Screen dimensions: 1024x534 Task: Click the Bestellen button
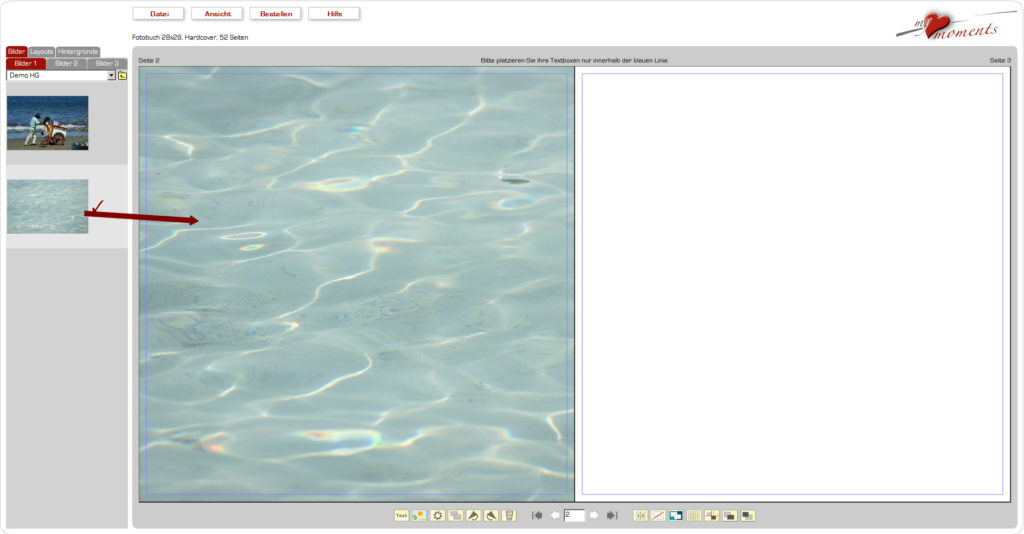point(276,14)
